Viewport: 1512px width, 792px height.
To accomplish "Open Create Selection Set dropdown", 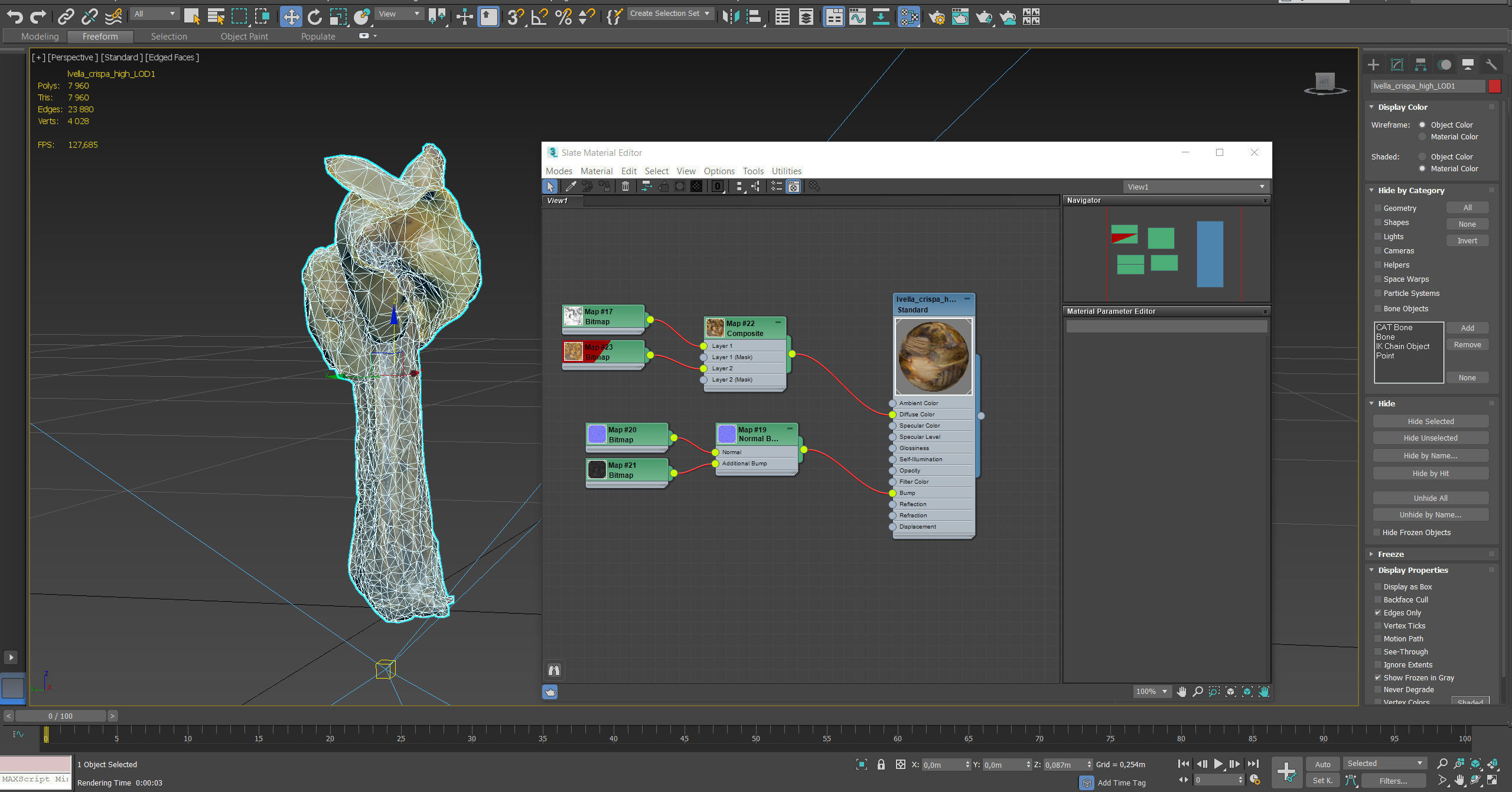I will (670, 14).
